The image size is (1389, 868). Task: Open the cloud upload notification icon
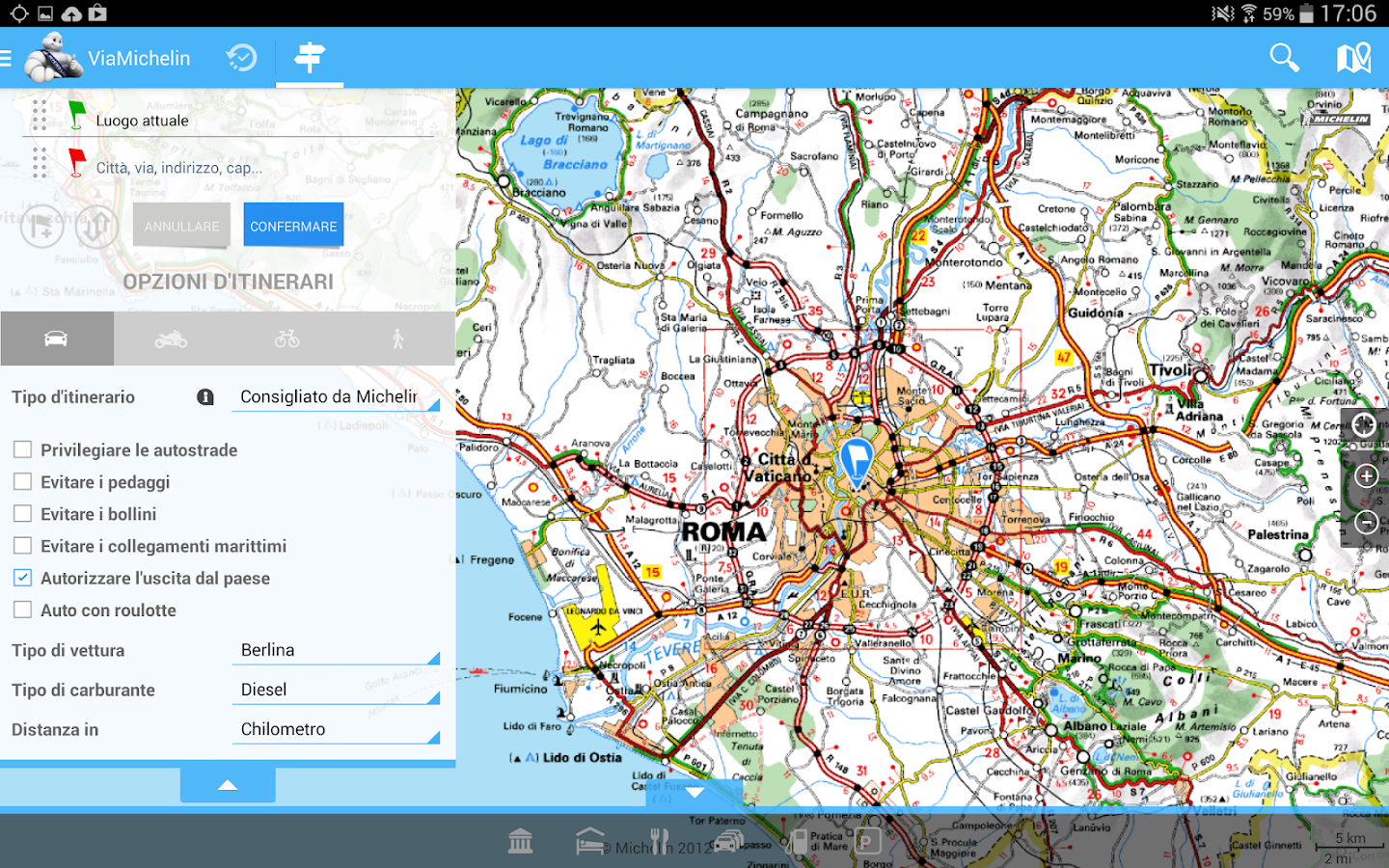[x=71, y=14]
